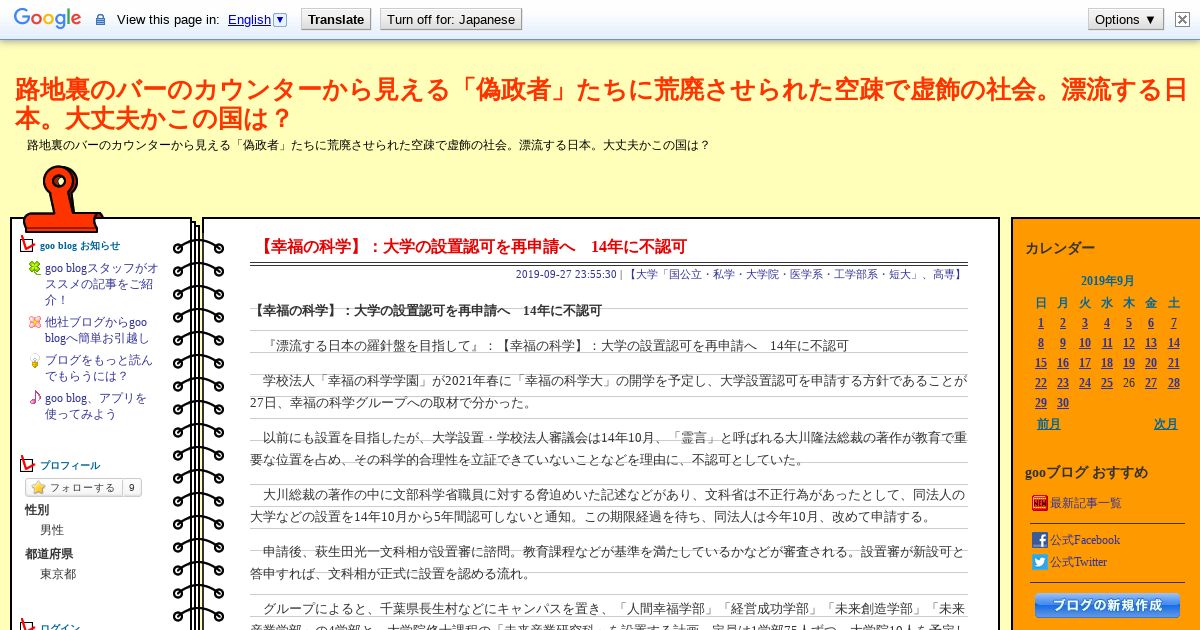Screen dimensions: 1200x630
Task: Click the red binder clip icon
Action: click(x=62, y=200)
